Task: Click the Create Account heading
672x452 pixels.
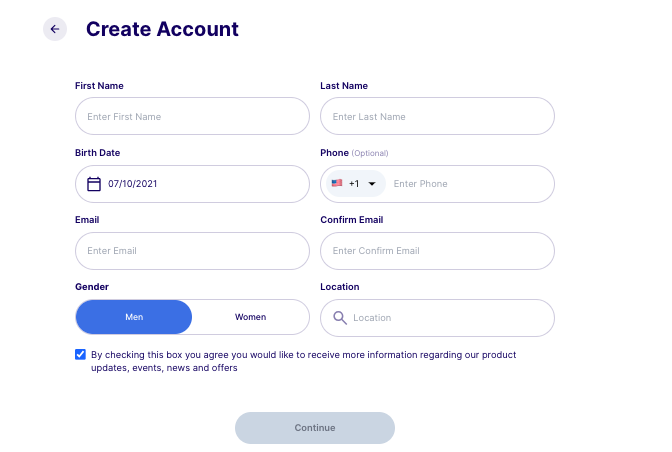Action: 162,29
